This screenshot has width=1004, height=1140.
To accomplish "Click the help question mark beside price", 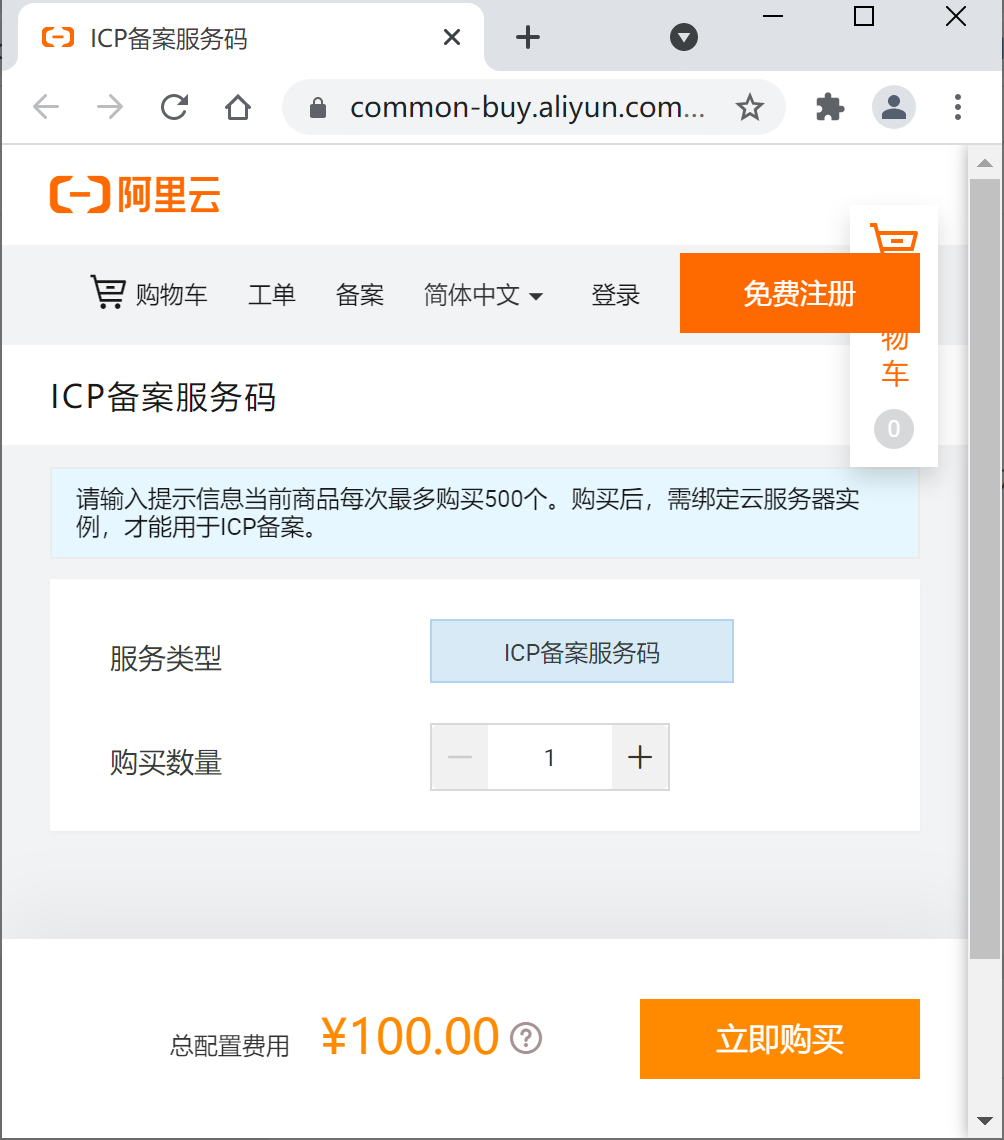I will [x=526, y=1037].
